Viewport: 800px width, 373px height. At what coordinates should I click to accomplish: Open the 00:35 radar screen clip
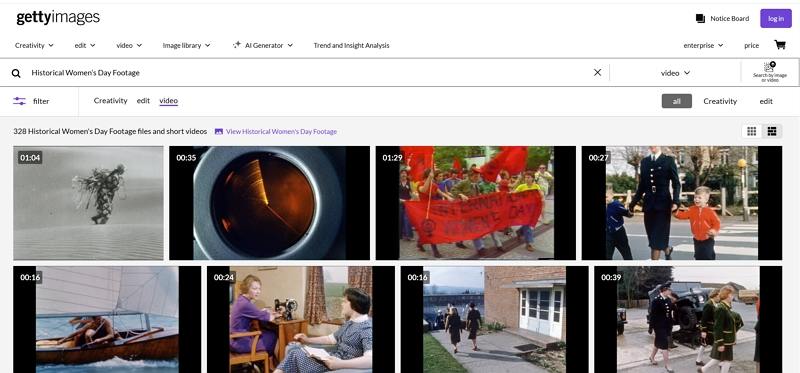coord(269,203)
